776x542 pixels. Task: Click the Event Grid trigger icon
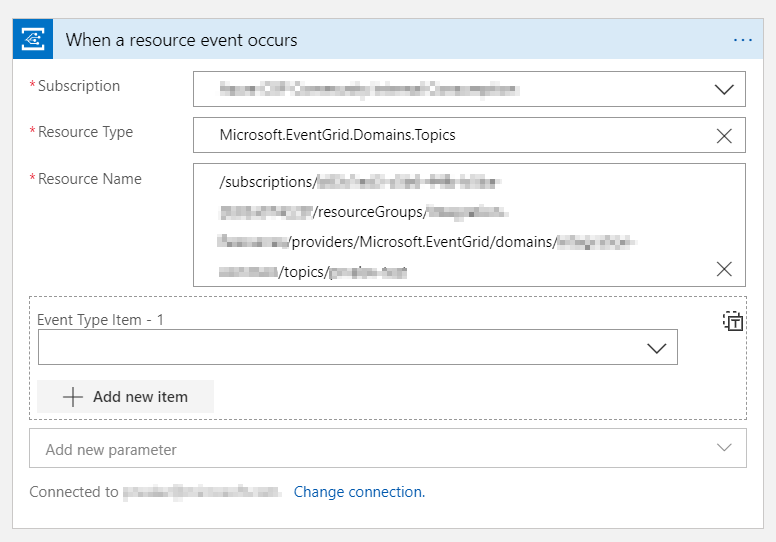click(x=32, y=40)
